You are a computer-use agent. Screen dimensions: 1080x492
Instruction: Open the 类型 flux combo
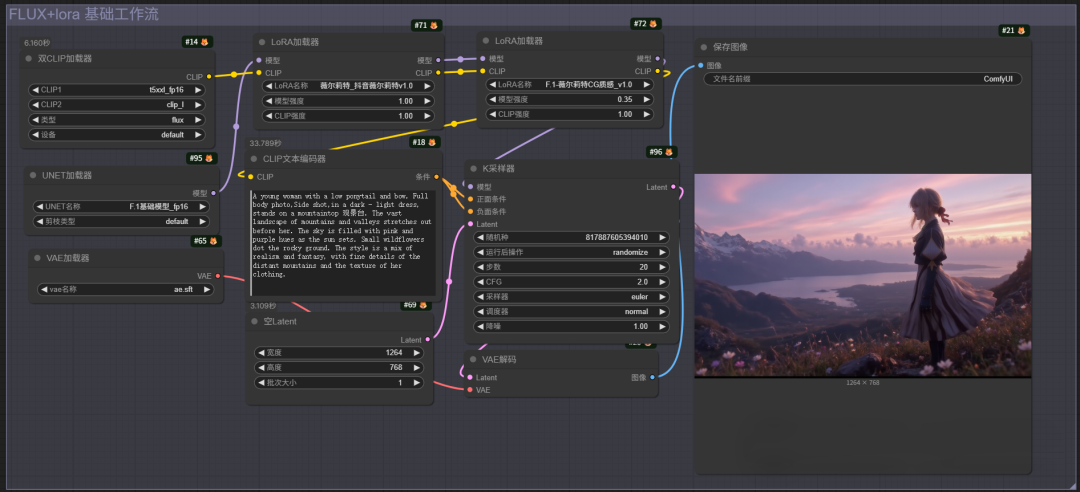116,120
